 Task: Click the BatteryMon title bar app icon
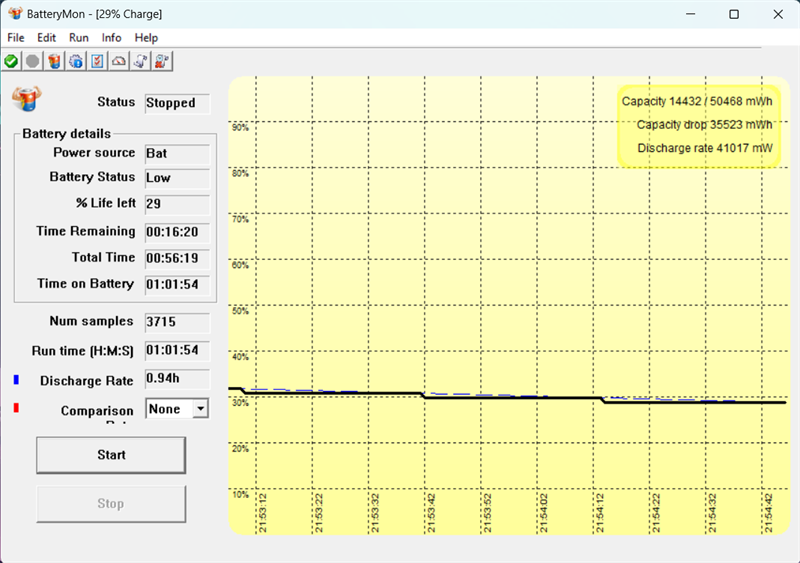pos(15,14)
